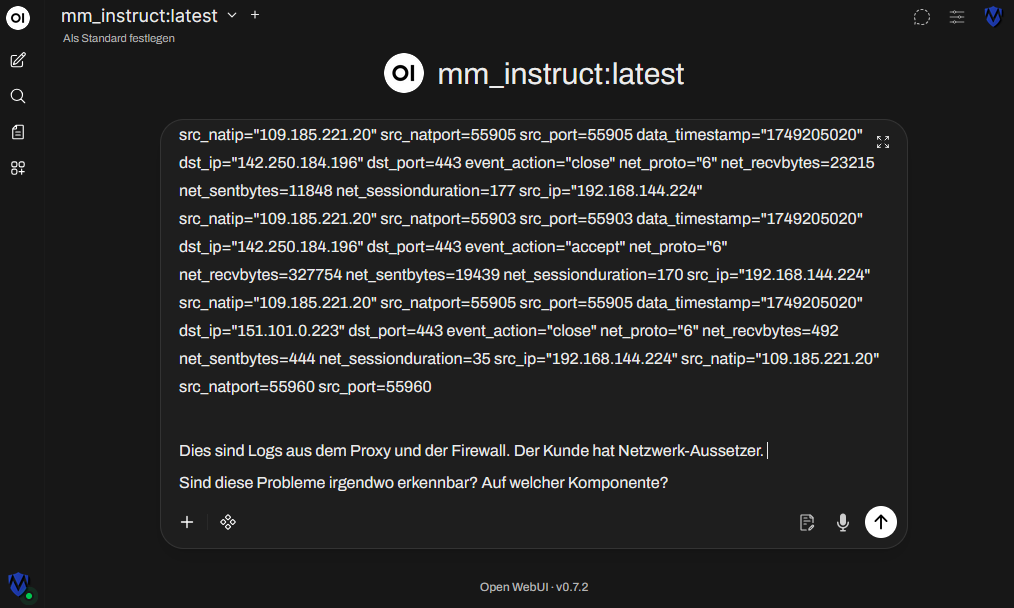Open the integrations icon beside the plus
The height and width of the screenshot is (608, 1014).
(x=228, y=521)
